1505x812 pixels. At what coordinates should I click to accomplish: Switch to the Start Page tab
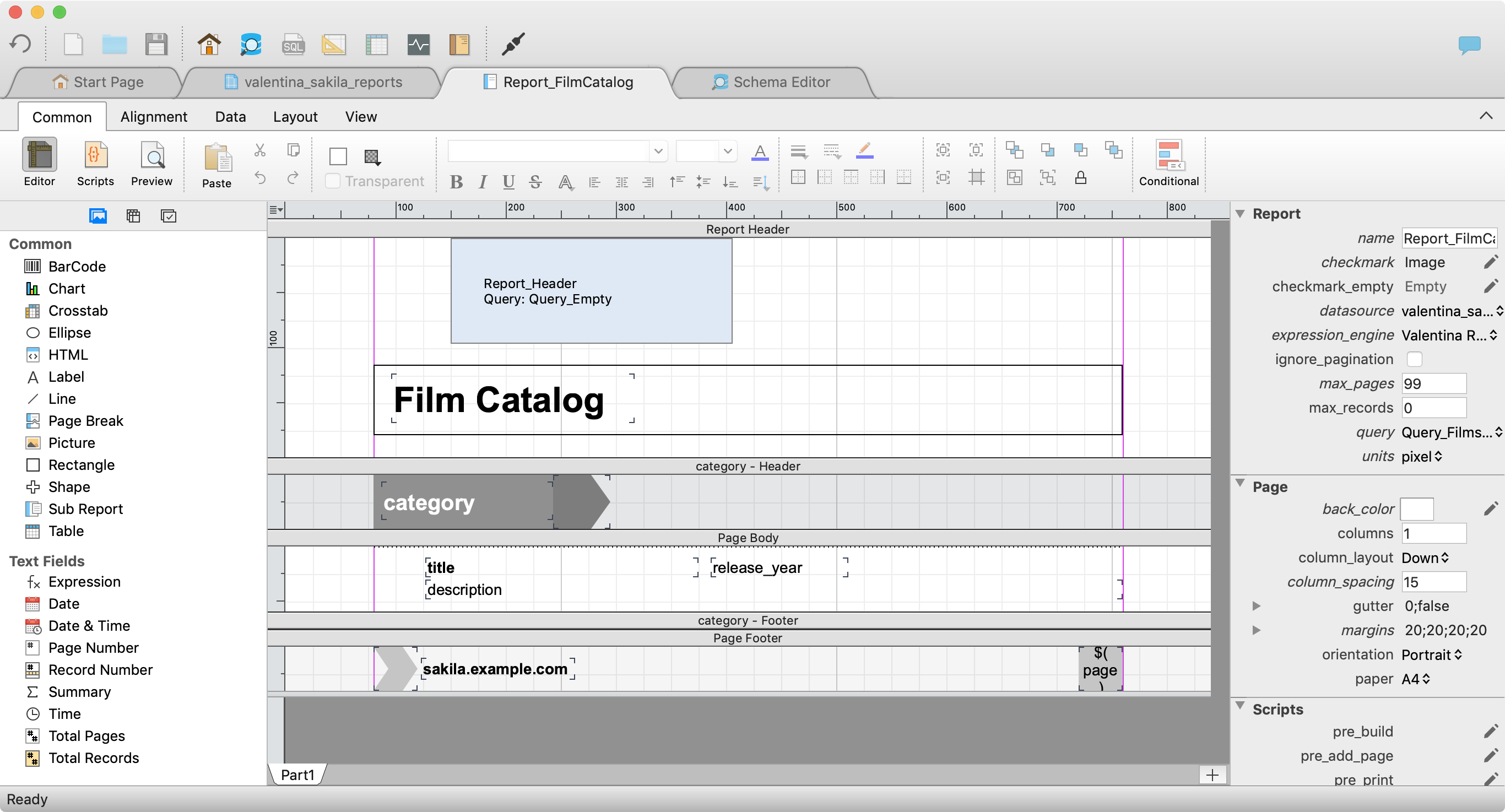(98, 83)
